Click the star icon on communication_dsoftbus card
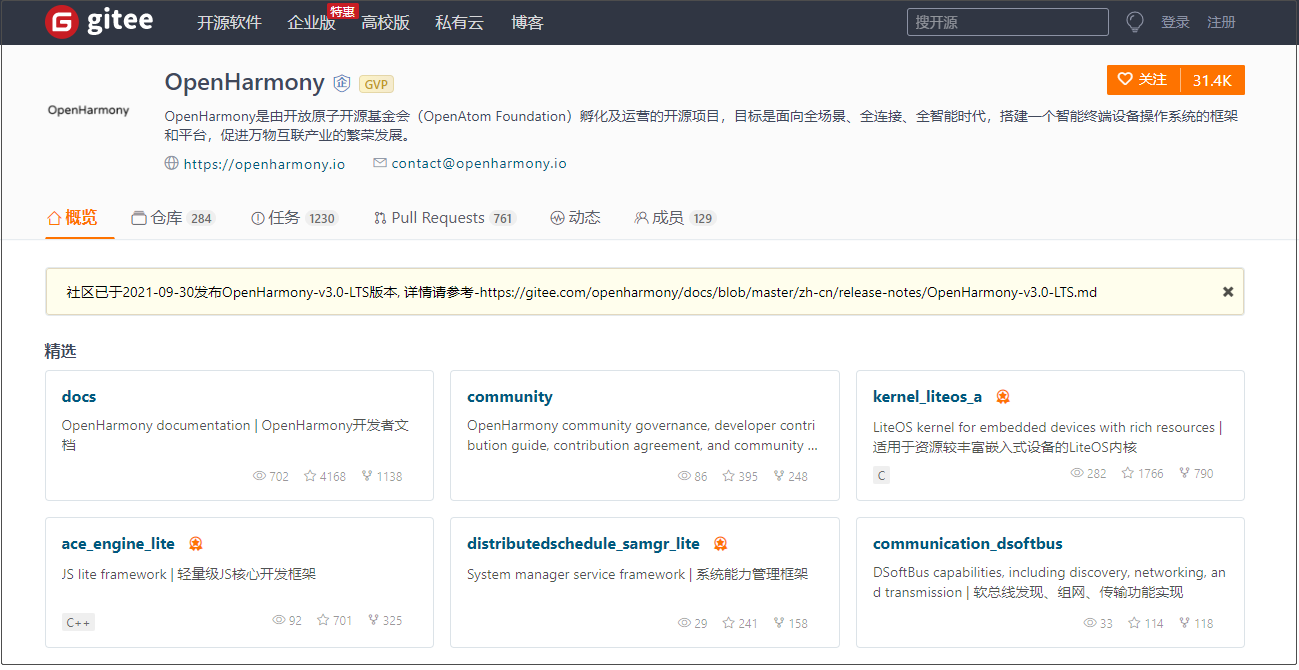 (1134, 623)
